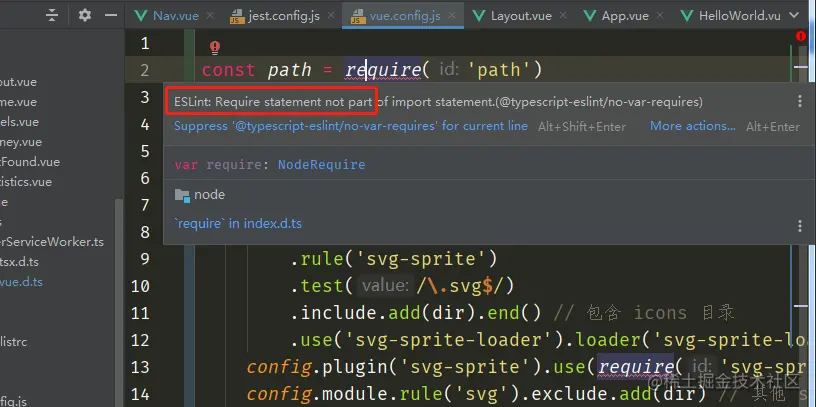
Task: Click .rule('svg-sprite') on line 9
Action: point(394,259)
